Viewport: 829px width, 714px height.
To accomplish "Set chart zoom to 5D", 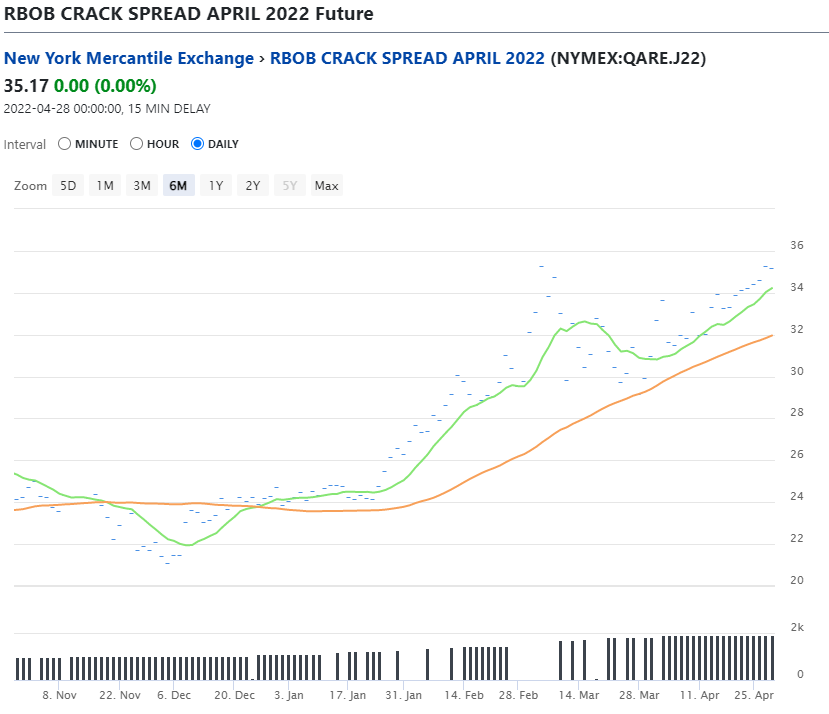I will (68, 186).
